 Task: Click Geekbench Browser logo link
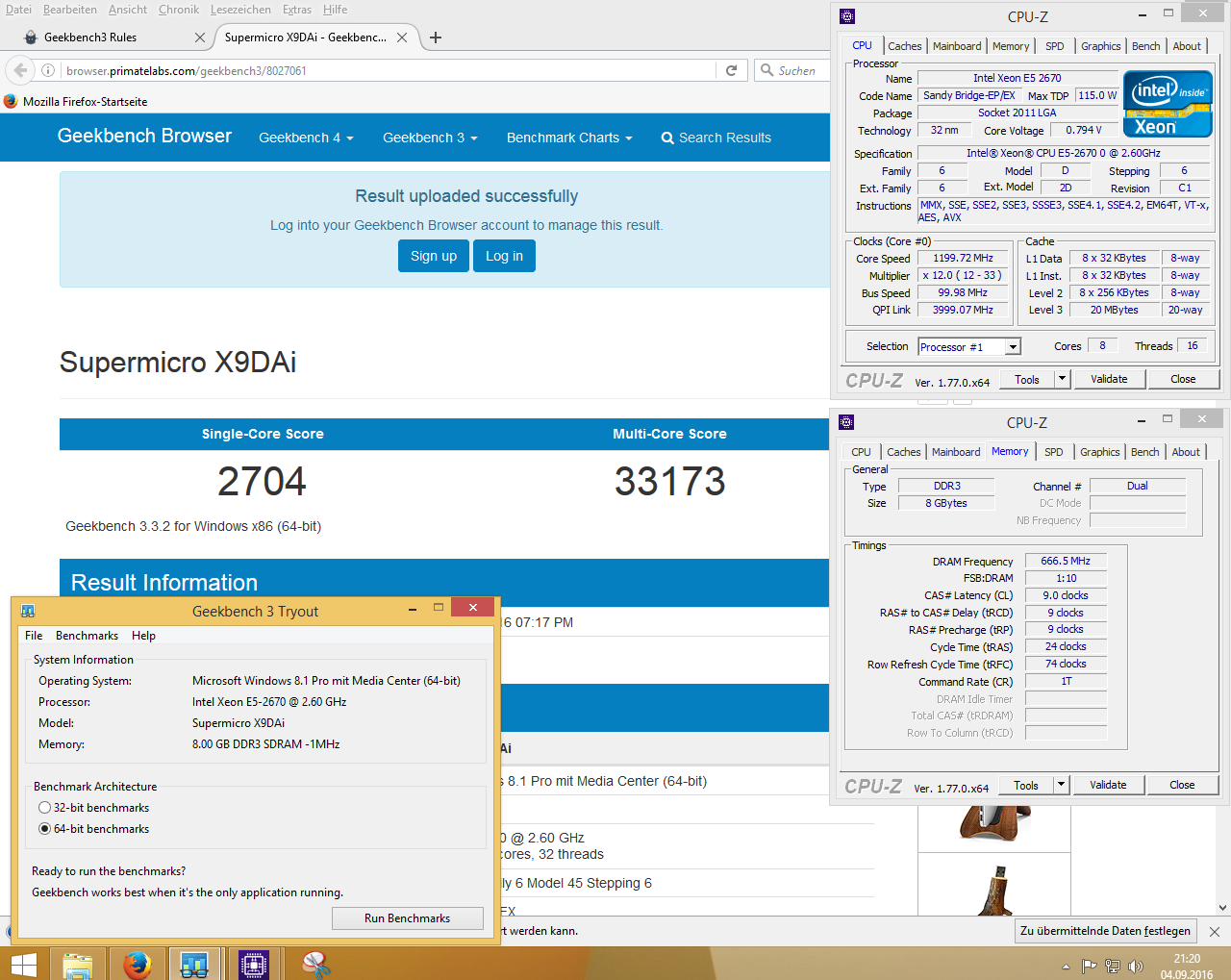click(x=144, y=136)
